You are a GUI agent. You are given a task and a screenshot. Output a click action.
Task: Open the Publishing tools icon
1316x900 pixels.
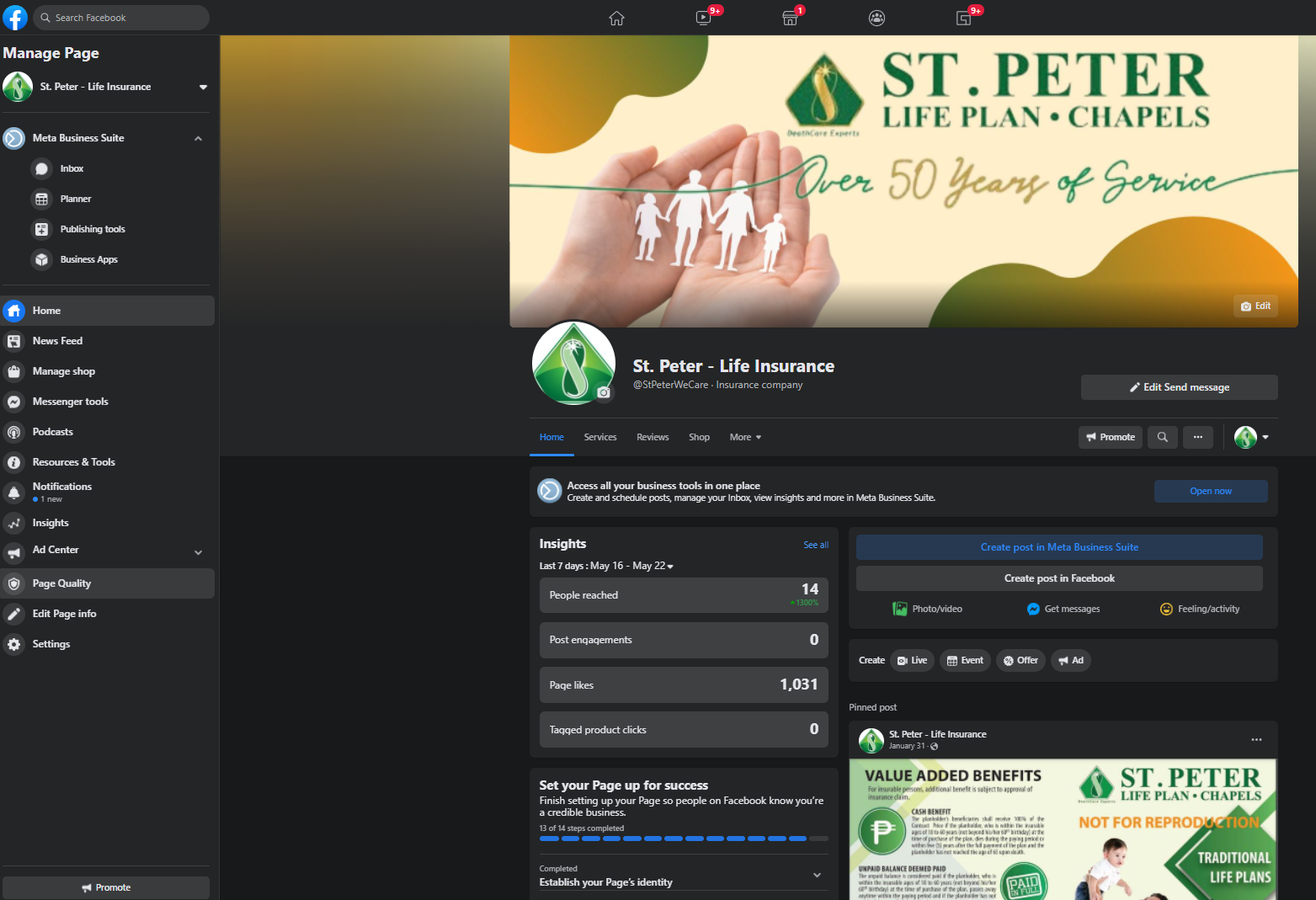point(41,230)
